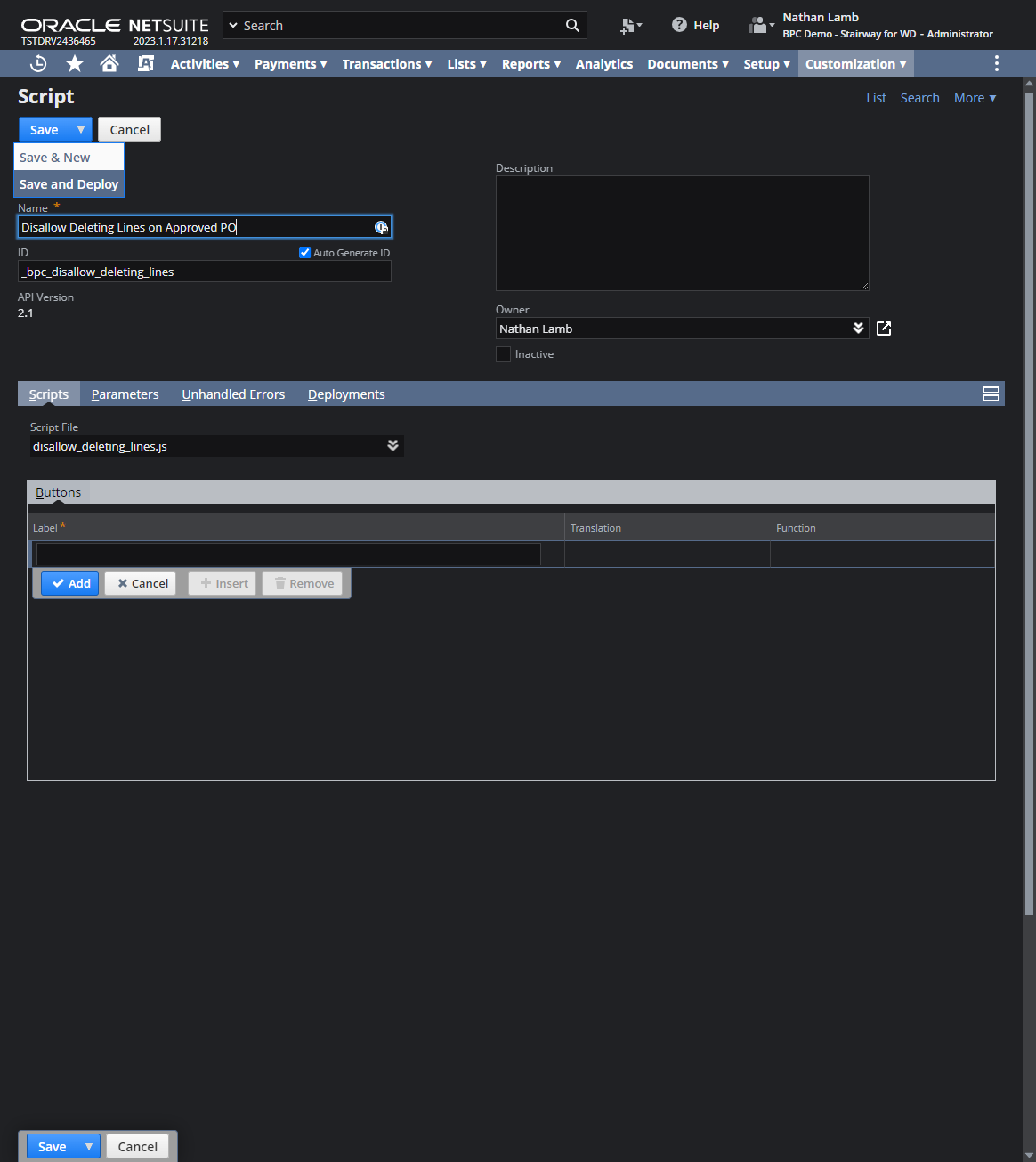This screenshot has height=1162, width=1036.
Task: Click the button Label input field
Action: coord(288,554)
